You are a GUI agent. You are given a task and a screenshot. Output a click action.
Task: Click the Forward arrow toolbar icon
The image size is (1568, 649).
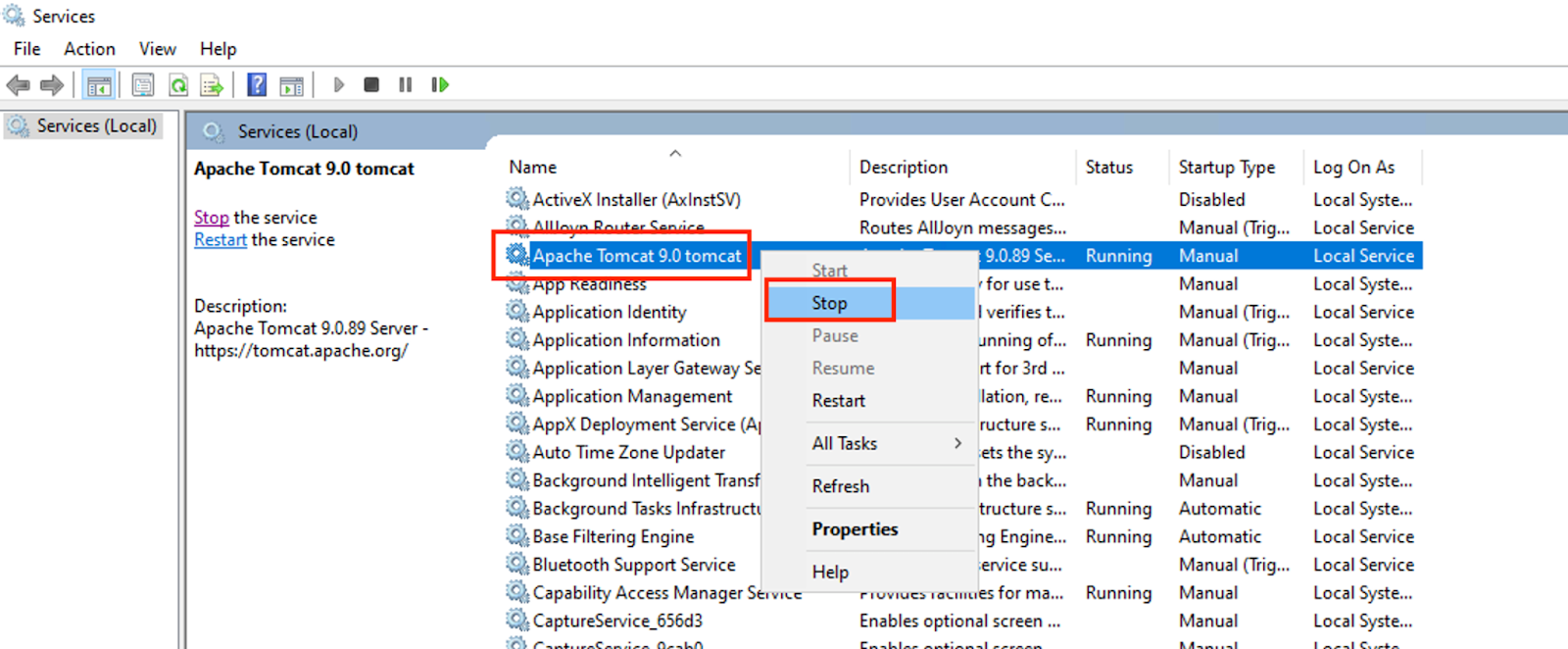tap(52, 85)
